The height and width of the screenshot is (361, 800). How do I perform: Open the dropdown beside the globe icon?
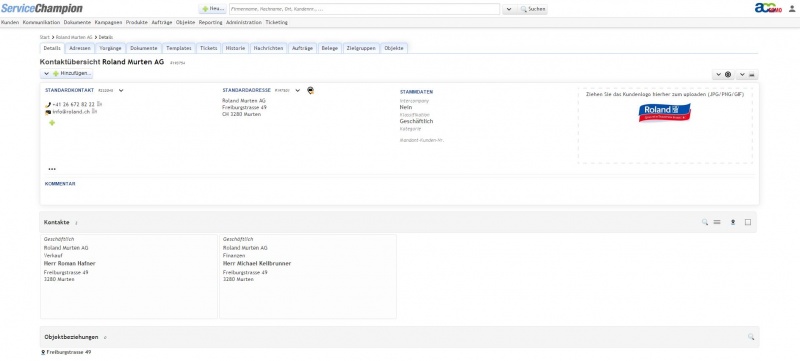718,74
